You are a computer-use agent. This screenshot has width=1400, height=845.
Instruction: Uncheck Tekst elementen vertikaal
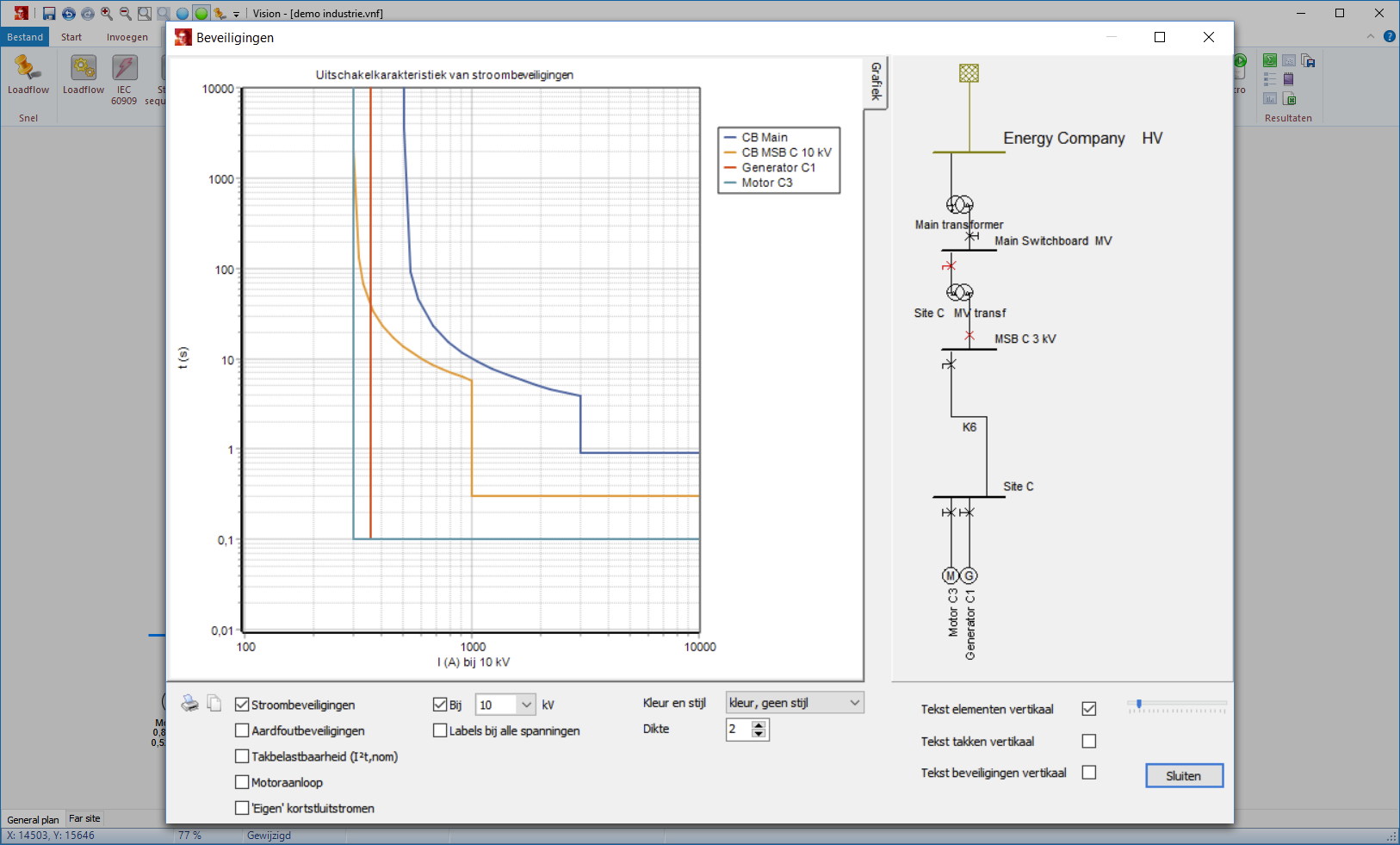point(1089,709)
